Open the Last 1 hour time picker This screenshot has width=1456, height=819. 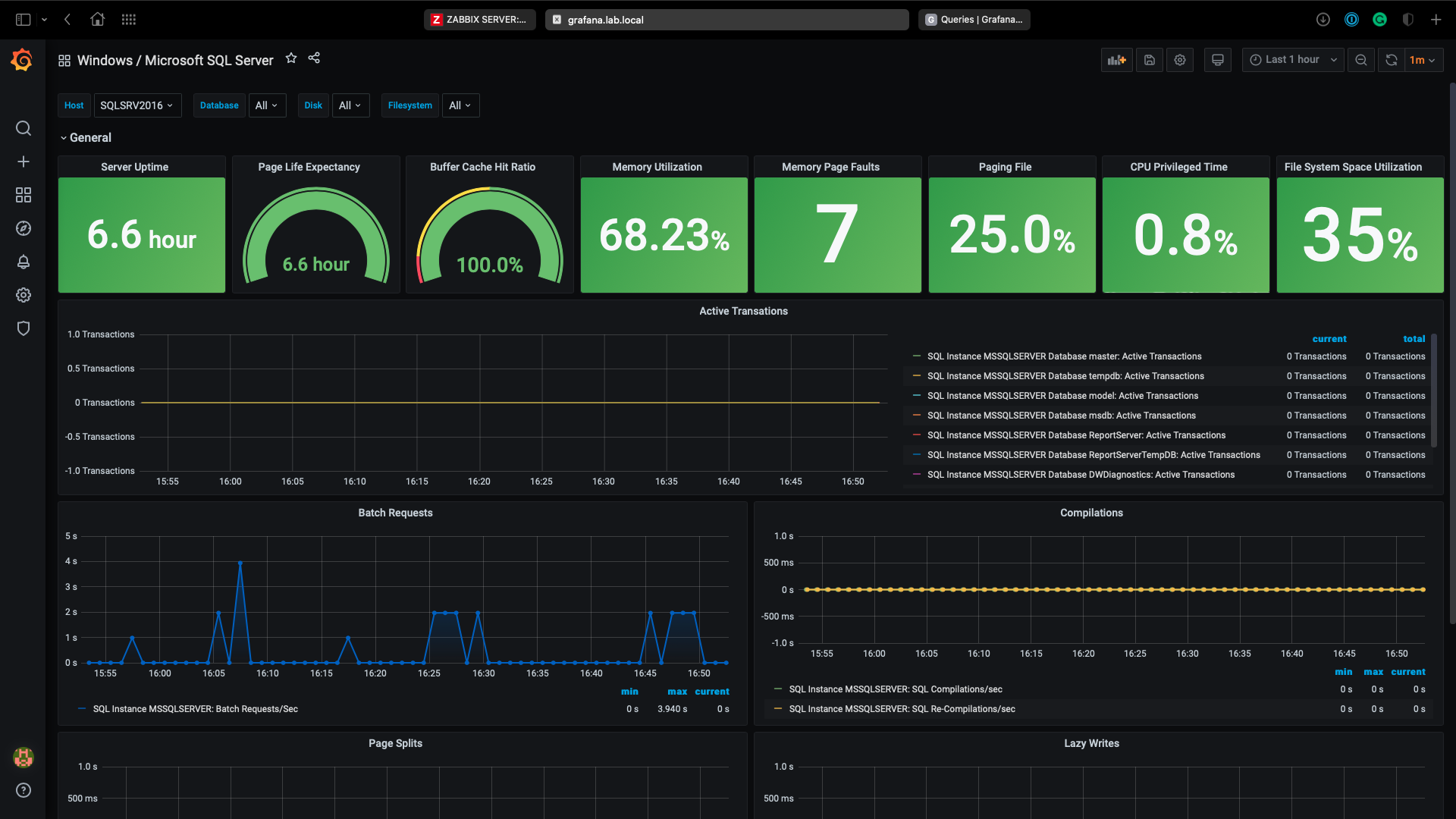click(x=1292, y=60)
